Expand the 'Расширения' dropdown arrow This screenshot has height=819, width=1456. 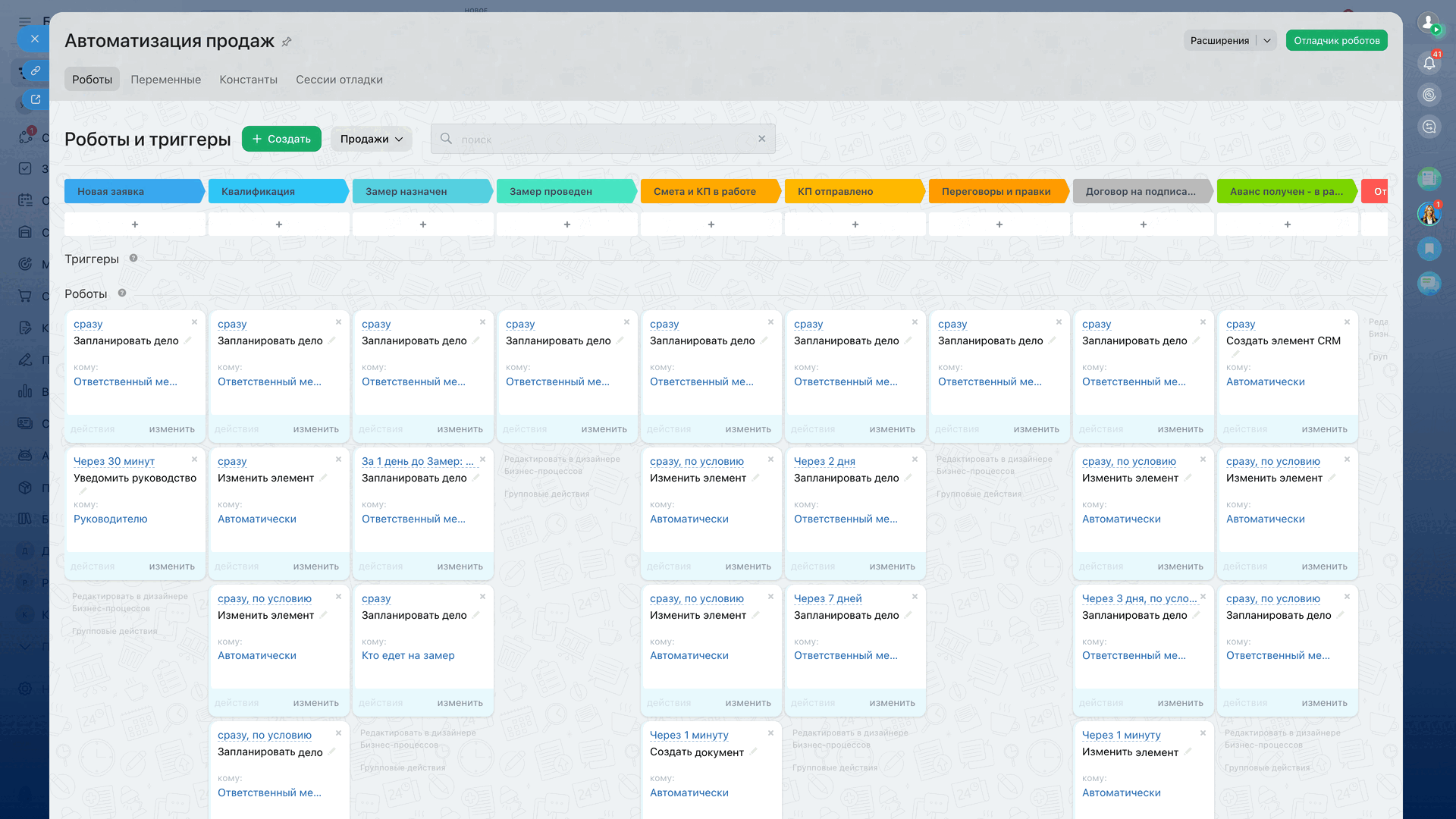[x=1267, y=41]
